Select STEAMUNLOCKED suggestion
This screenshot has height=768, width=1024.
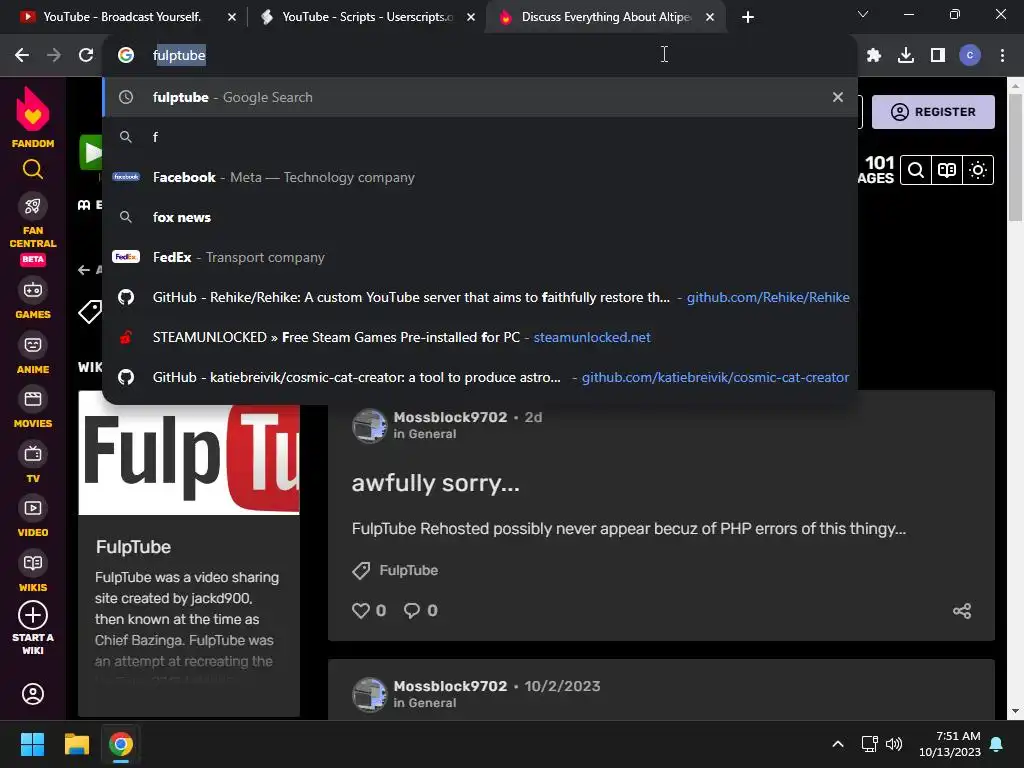click(480, 338)
